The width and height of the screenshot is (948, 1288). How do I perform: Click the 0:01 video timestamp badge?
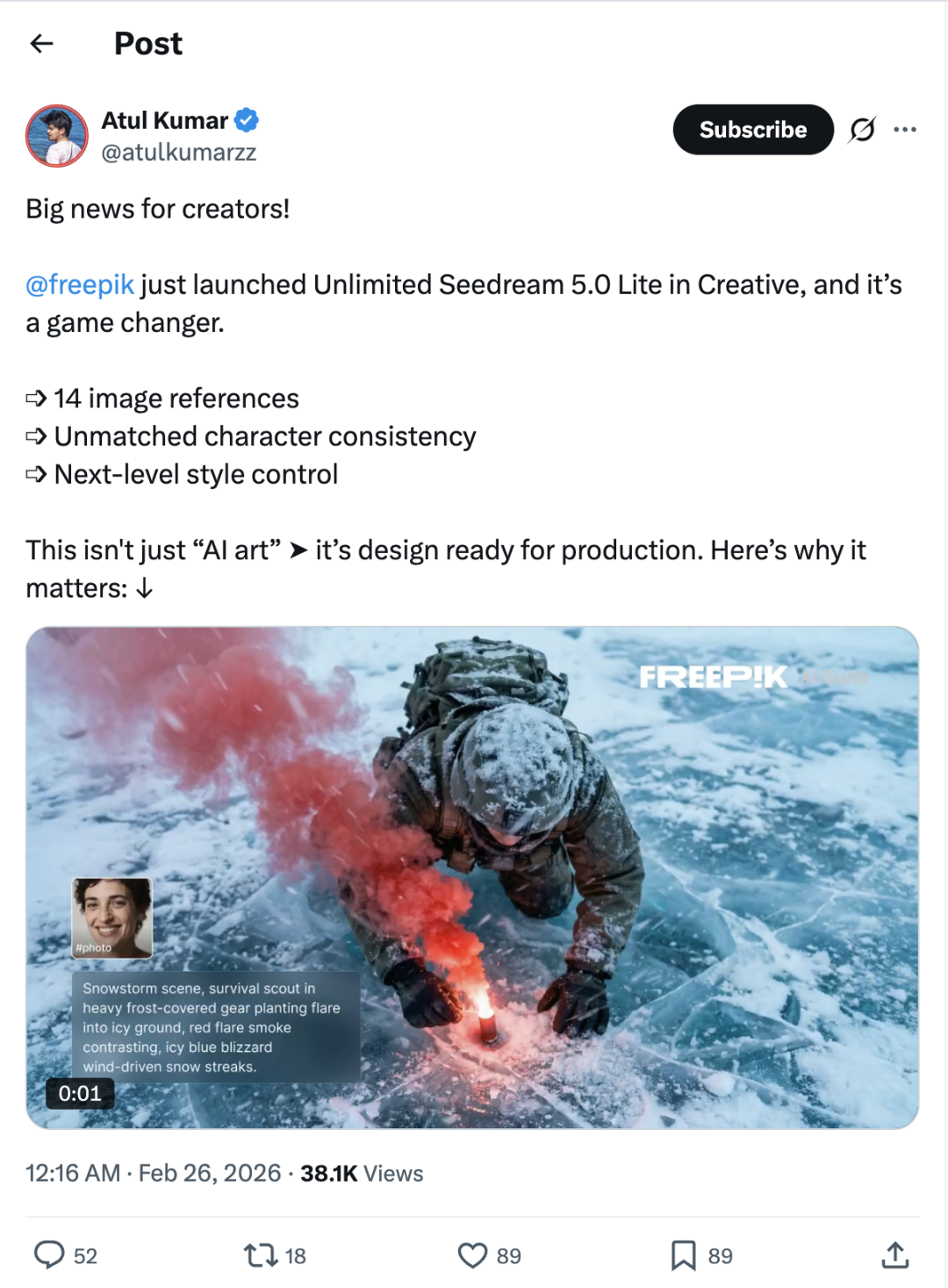(x=80, y=1093)
